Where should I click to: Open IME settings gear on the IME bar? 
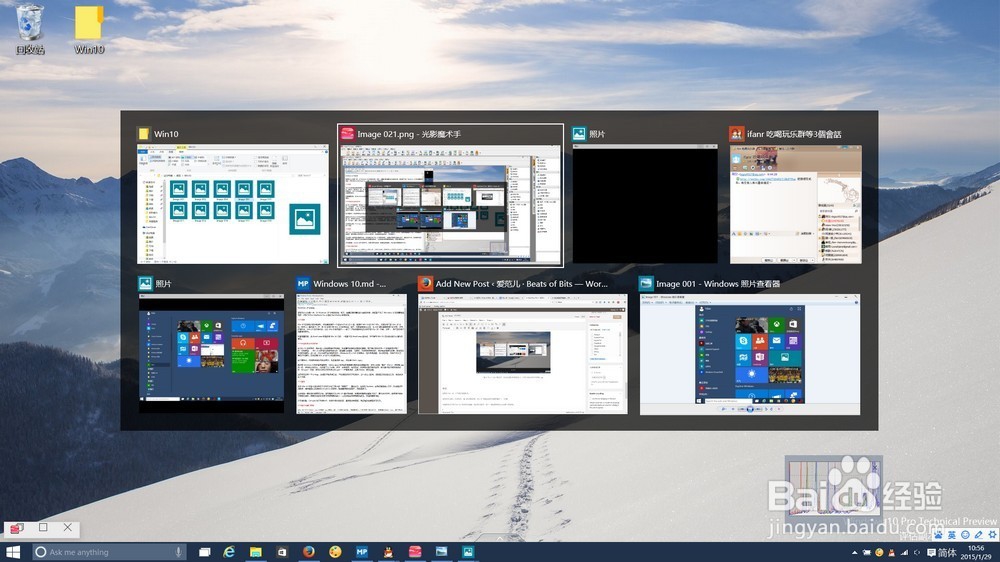pos(992,535)
